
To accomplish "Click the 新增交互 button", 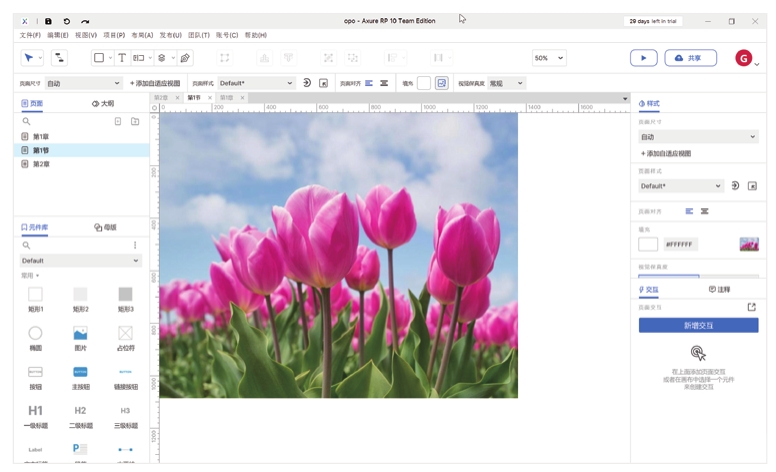I will tap(698, 325).
